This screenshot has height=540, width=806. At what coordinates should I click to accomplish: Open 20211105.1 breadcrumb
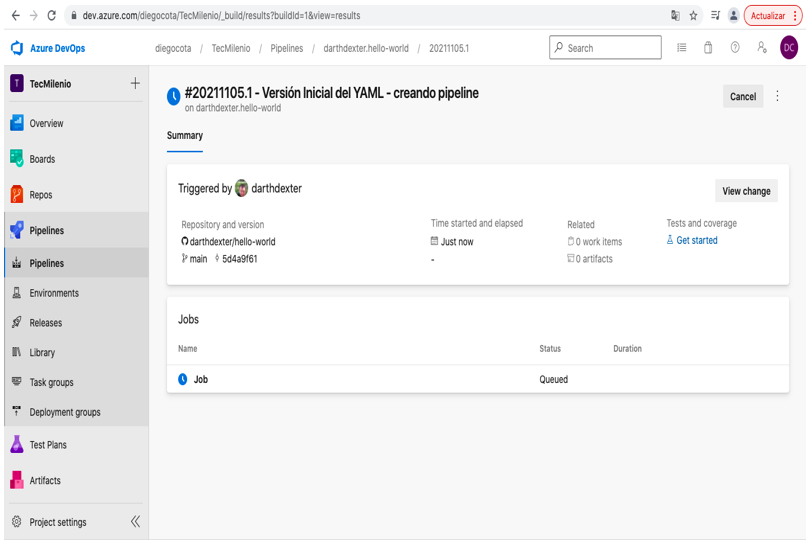click(x=449, y=48)
